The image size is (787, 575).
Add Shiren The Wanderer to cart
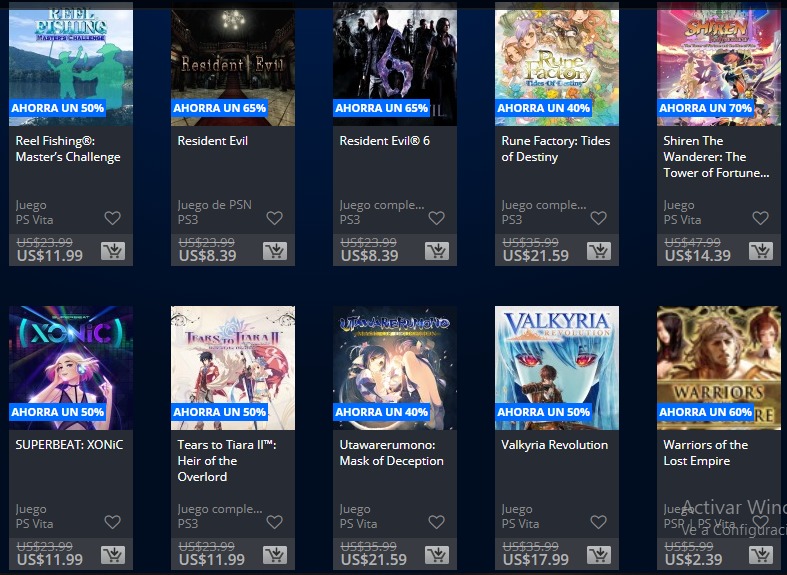pos(761,251)
